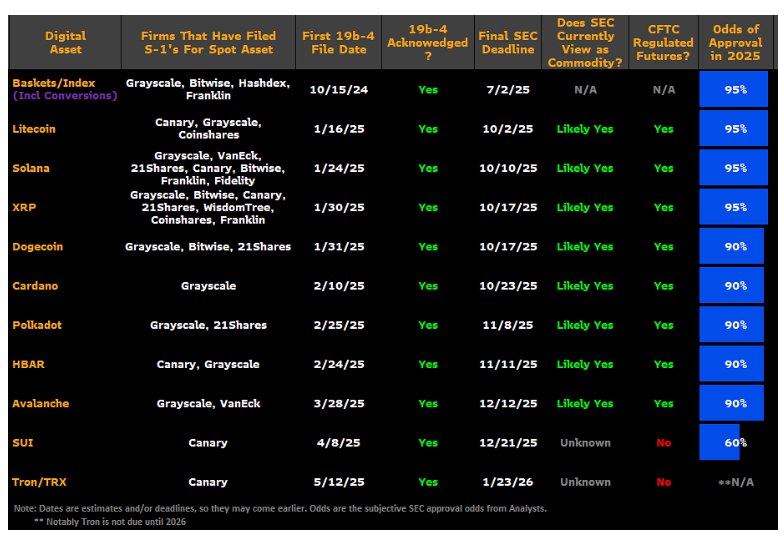784x536 pixels.
Task: Click the Unknown commodity cell for Tron/TRX
Action: (x=585, y=482)
